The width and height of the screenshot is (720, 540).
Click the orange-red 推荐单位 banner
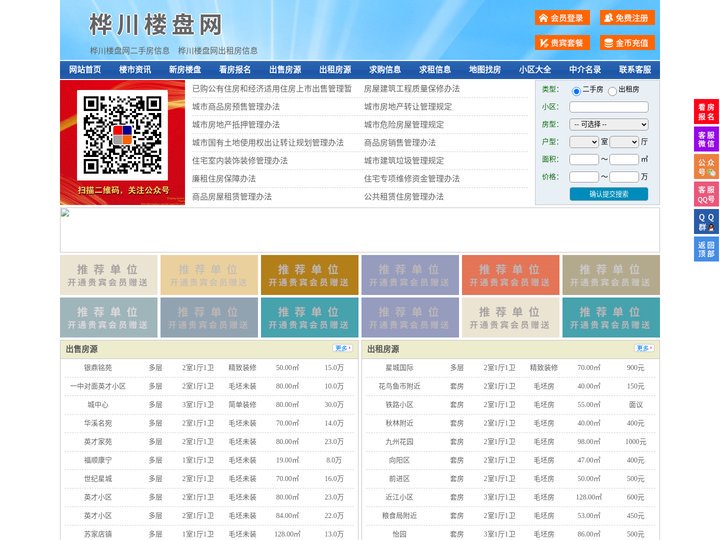(511, 275)
